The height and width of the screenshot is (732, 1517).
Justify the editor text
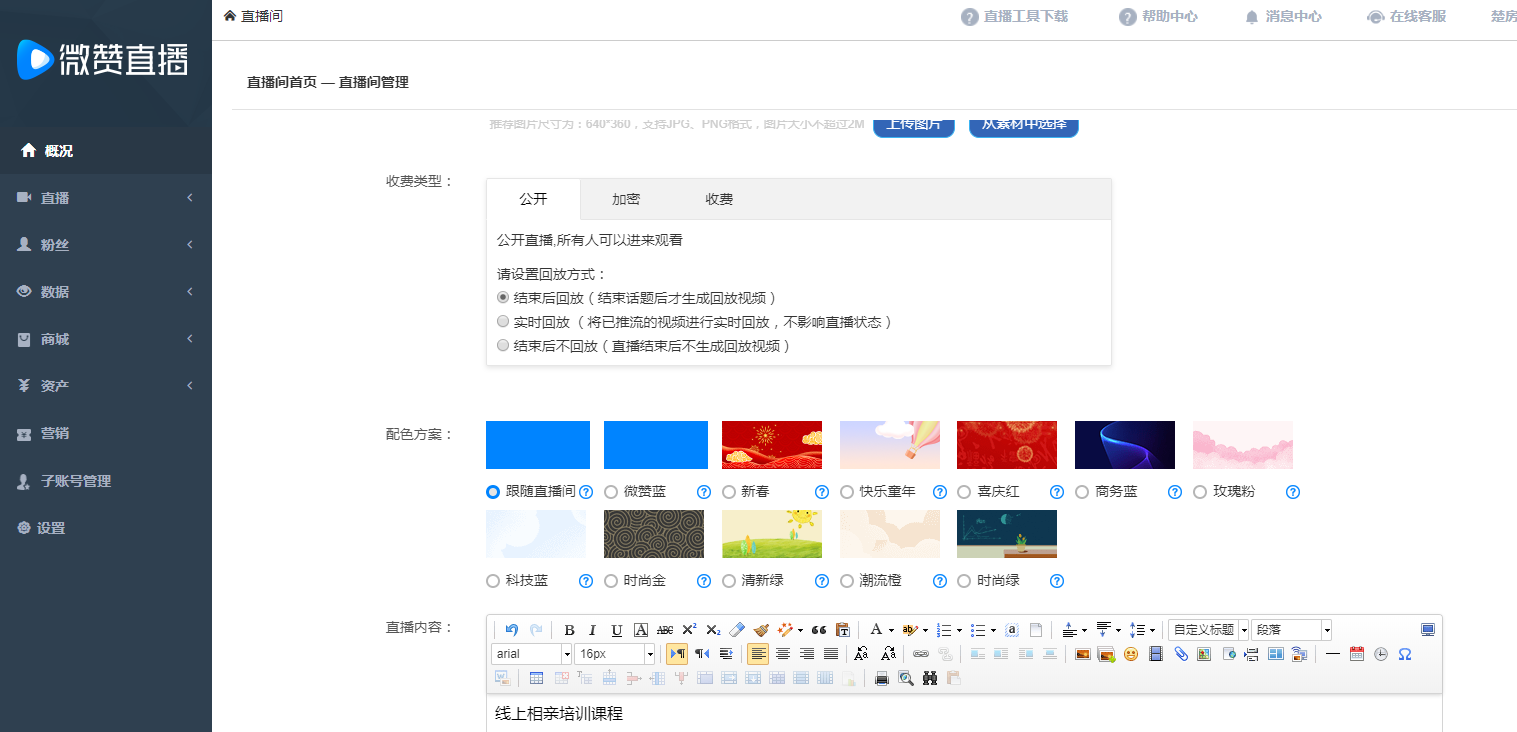coord(831,654)
